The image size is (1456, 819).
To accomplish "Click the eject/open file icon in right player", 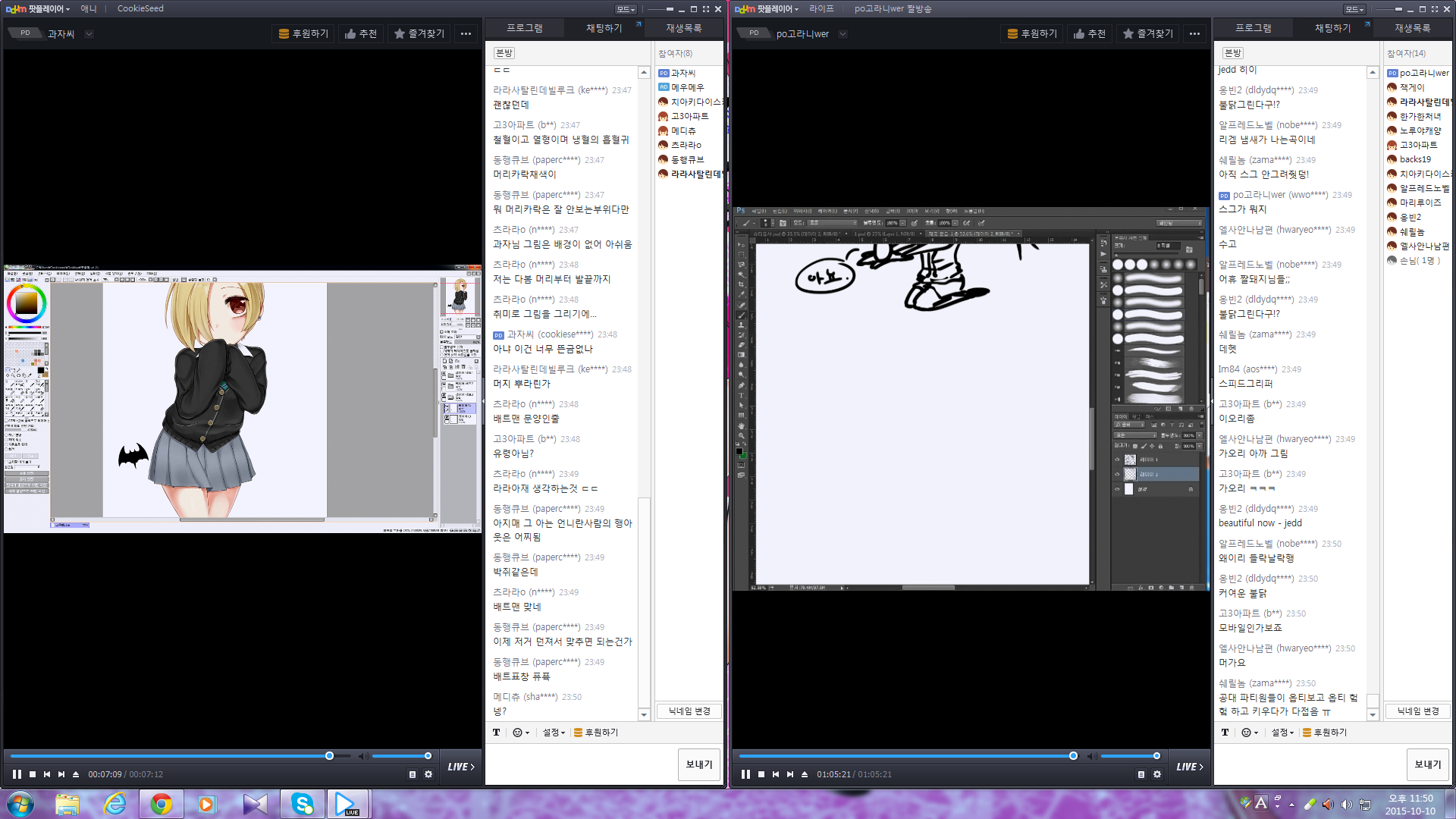I will pyautogui.click(x=805, y=774).
